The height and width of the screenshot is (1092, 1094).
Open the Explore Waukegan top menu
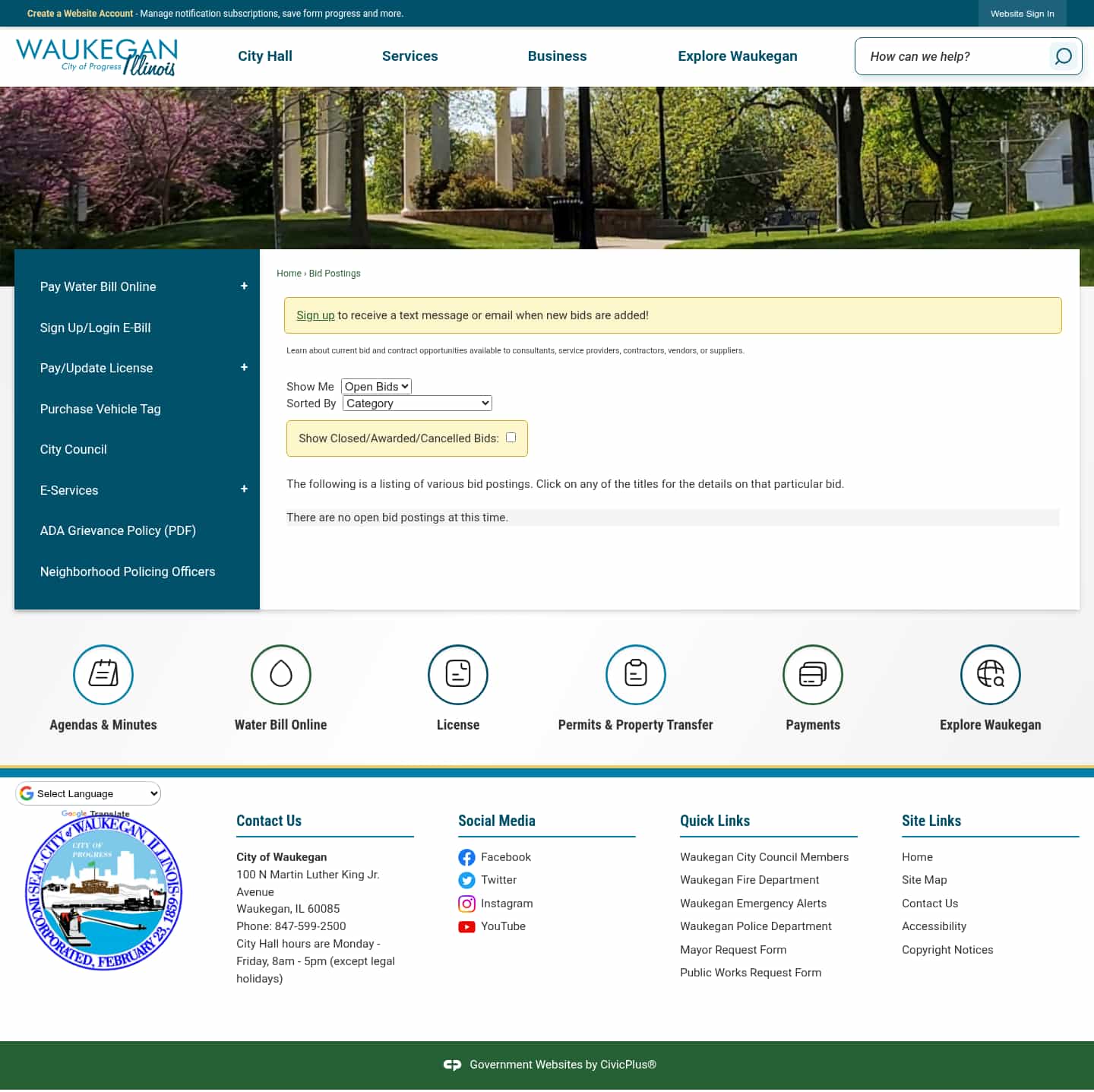tap(738, 56)
